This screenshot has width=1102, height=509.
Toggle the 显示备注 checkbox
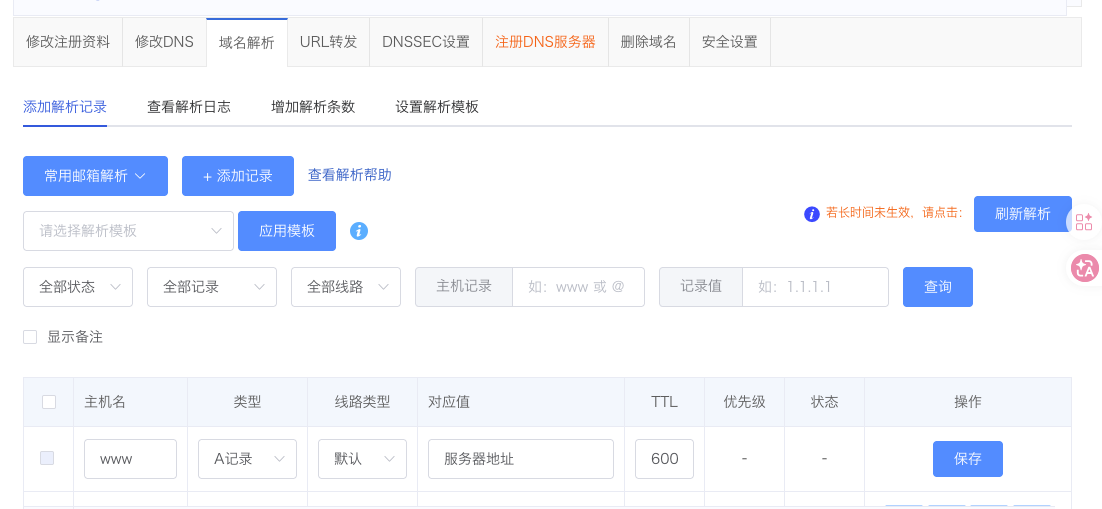point(30,337)
